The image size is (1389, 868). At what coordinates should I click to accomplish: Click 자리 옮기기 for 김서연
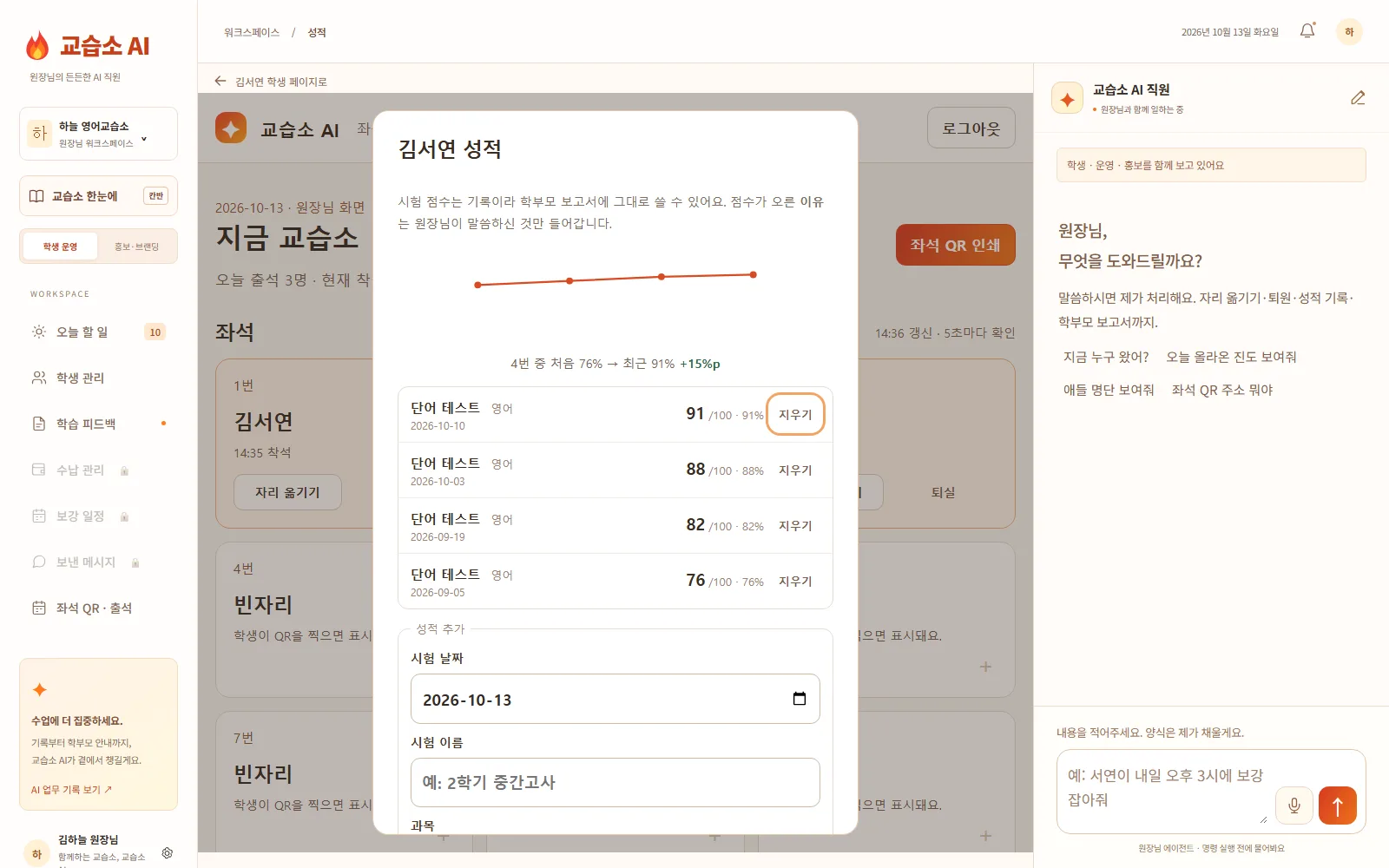point(287,492)
